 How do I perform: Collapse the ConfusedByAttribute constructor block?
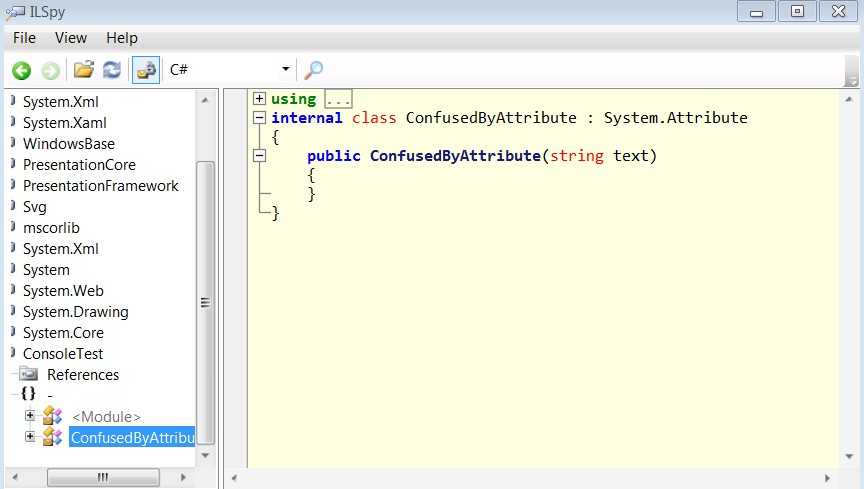click(259, 155)
